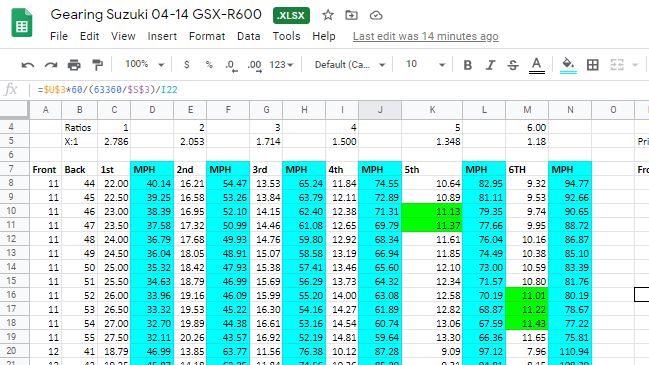Select the MPH cell showing 94.77
Screen dimensions: 649x365
click(x=570, y=183)
